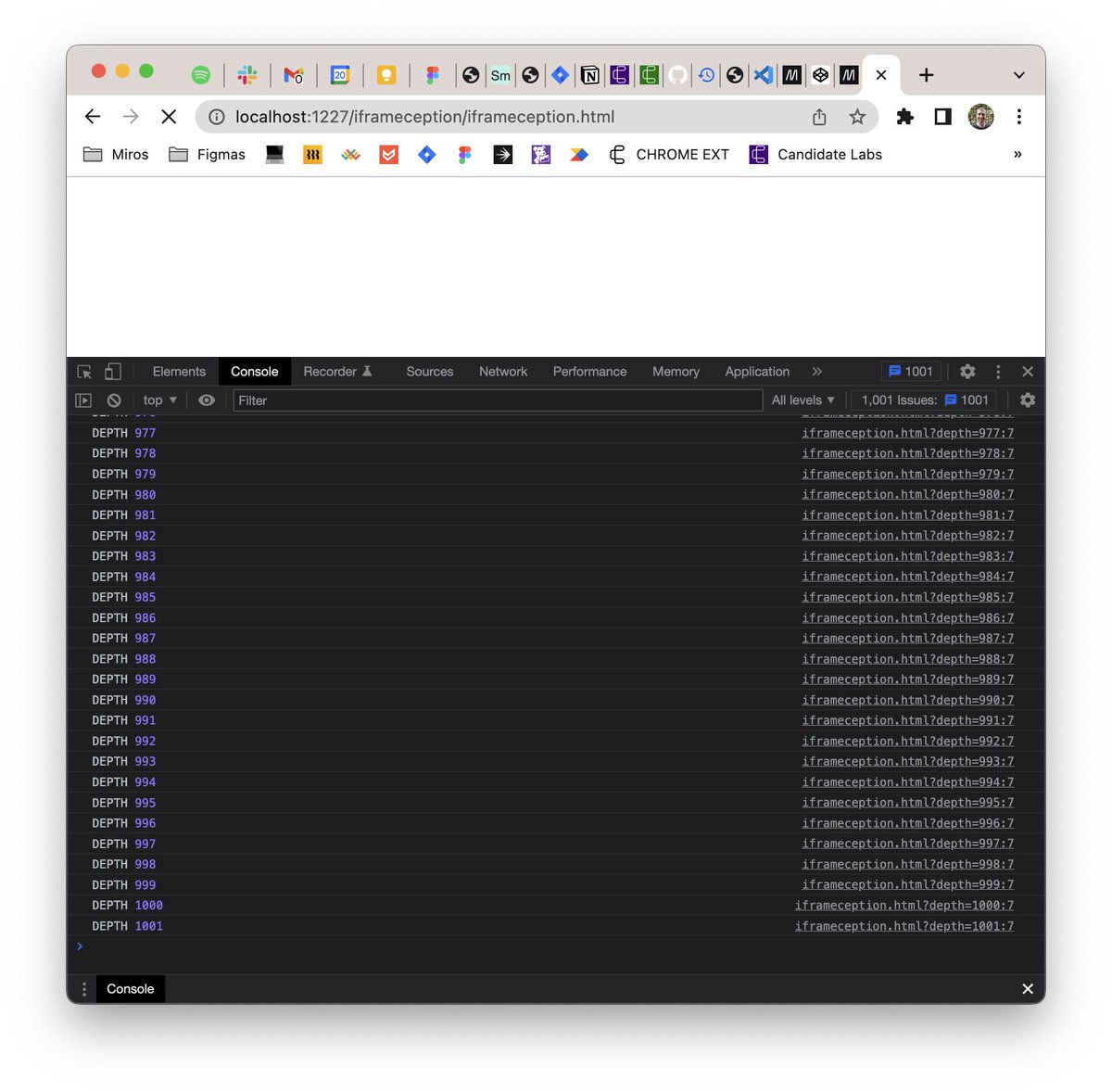Screen dimensions: 1112x1092
Task: Switch to the Memory panel
Action: pos(676,372)
